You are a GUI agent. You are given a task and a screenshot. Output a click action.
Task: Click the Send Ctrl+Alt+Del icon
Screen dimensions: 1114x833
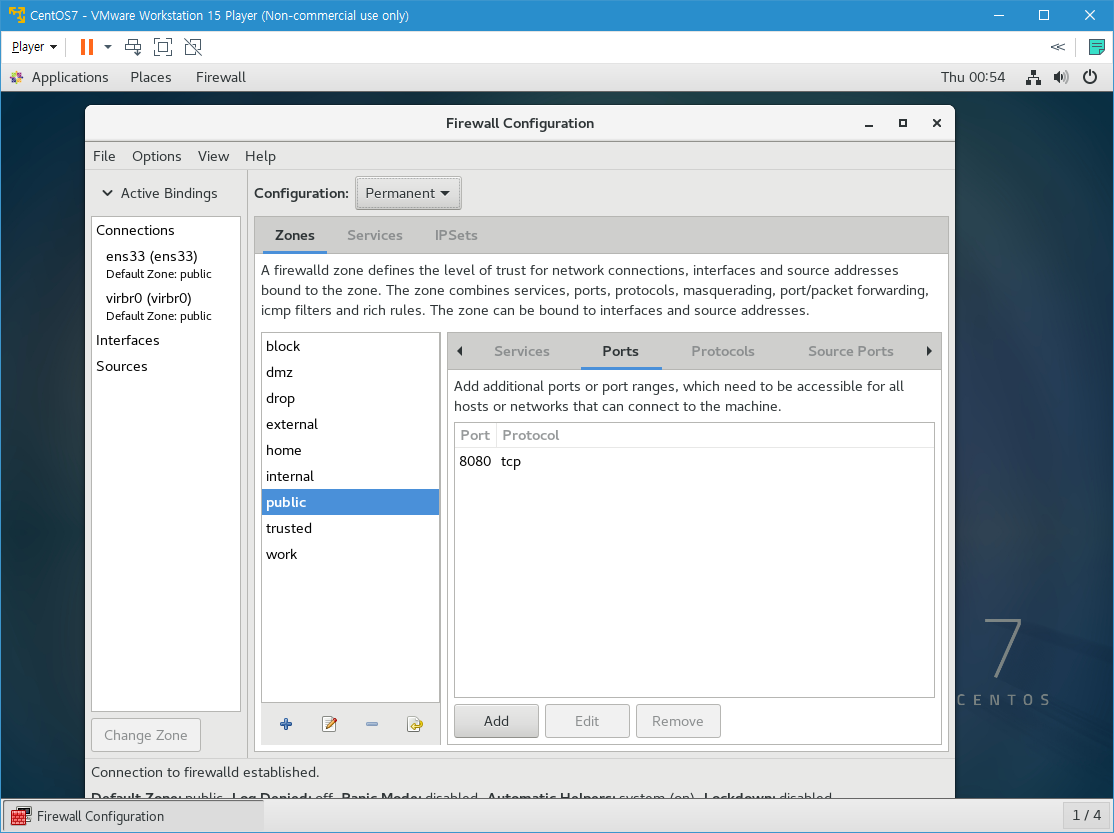click(133, 47)
